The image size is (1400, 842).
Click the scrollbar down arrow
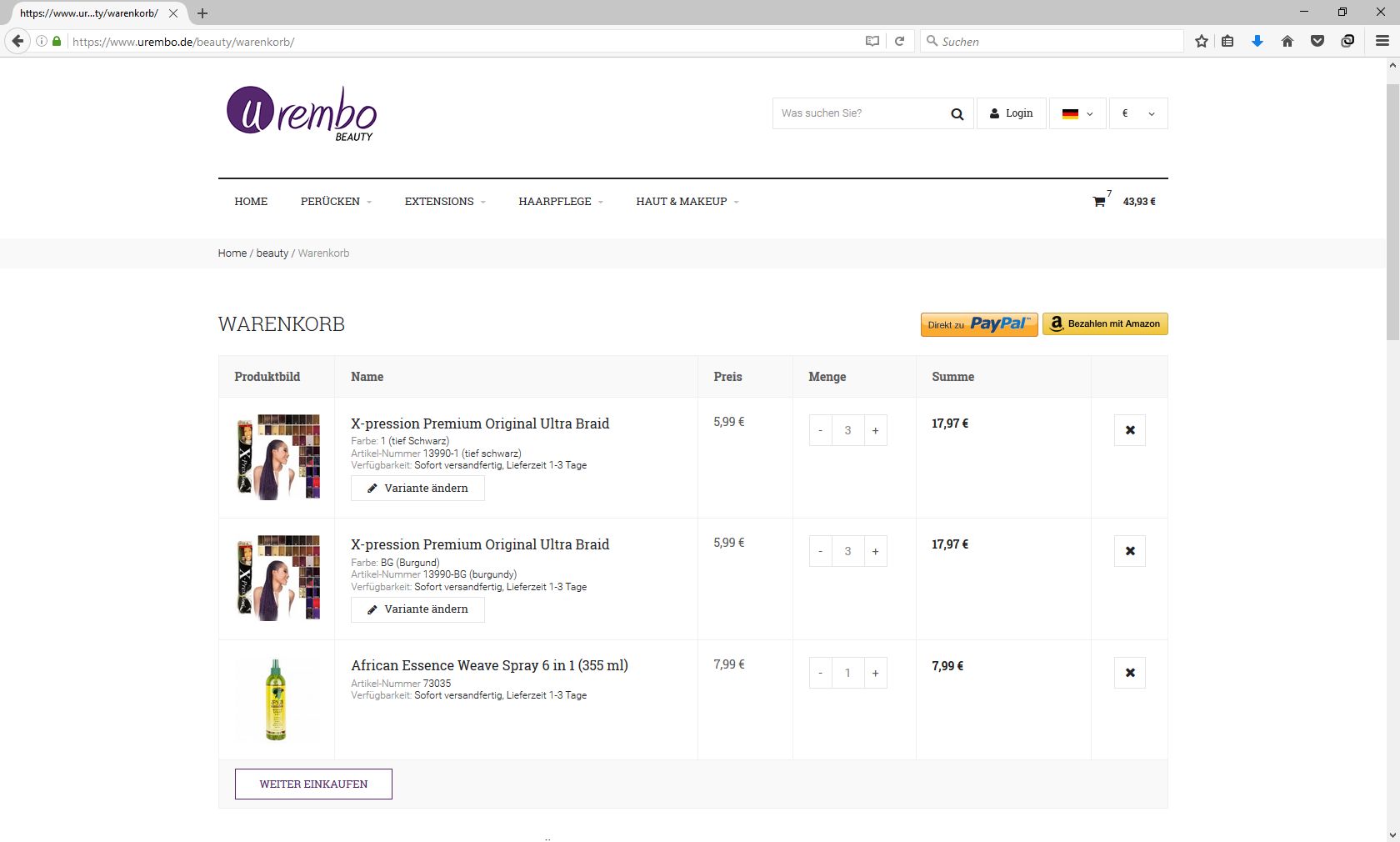point(1392,834)
